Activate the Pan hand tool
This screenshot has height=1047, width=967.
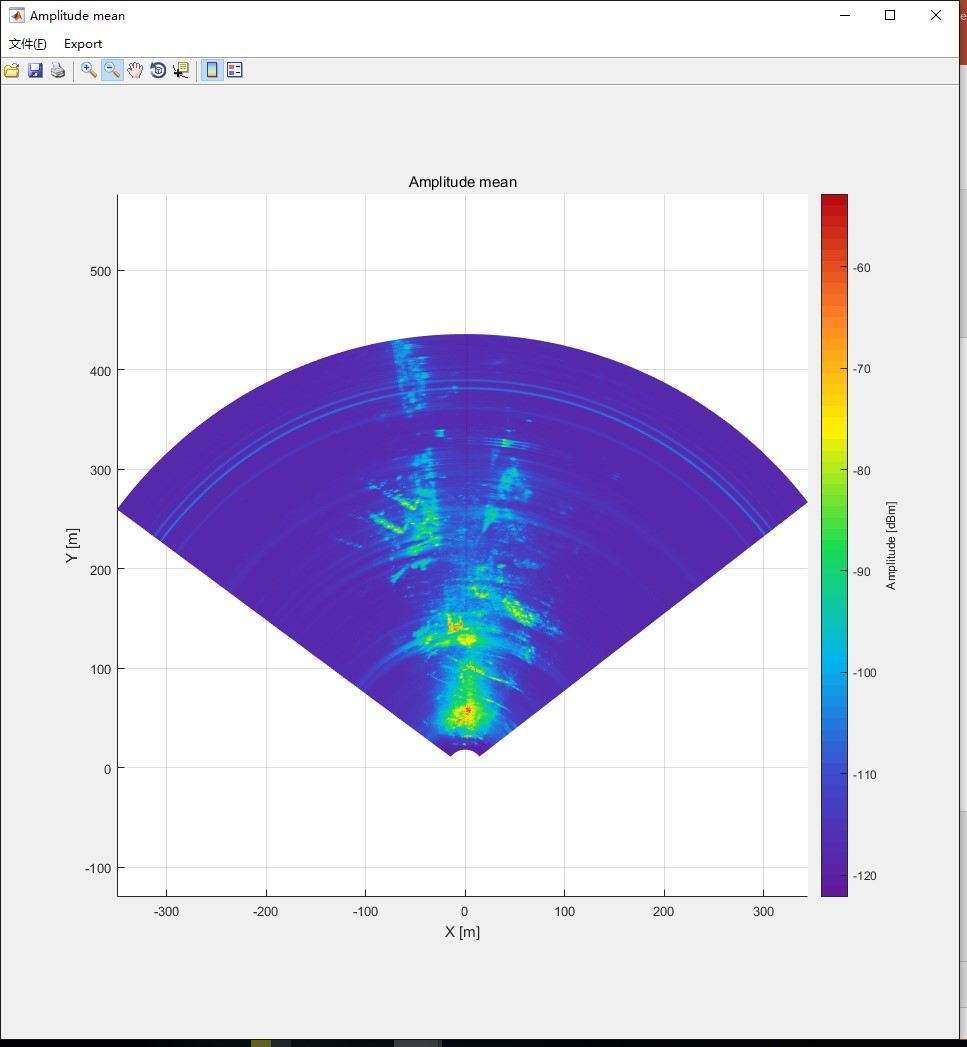coord(135,70)
